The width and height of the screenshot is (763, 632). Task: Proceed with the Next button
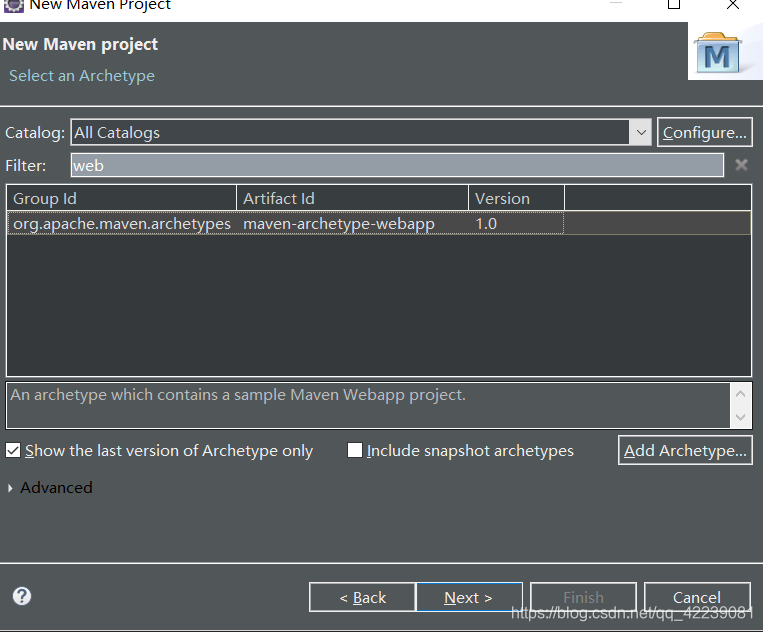[x=469, y=597]
